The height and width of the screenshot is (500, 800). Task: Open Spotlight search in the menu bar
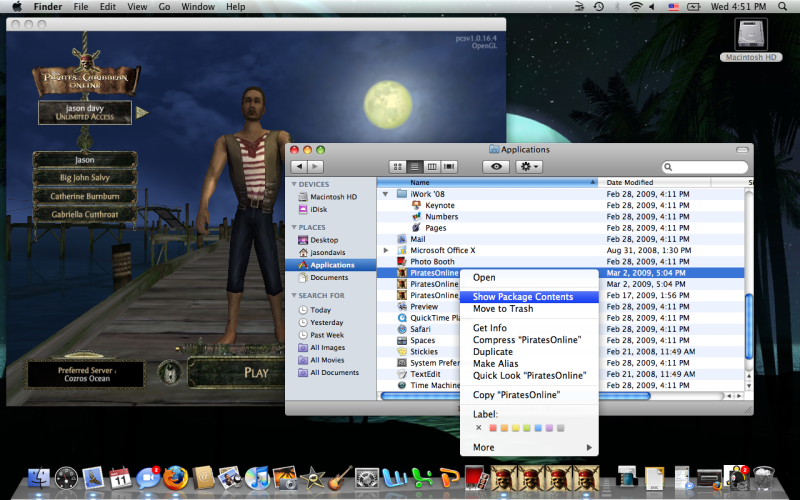[782, 7]
